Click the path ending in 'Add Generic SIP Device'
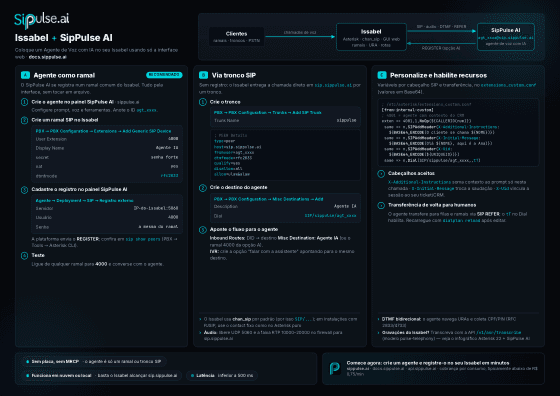Image resolution: width=560 pixels, height=396 pixels. (103, 131)
